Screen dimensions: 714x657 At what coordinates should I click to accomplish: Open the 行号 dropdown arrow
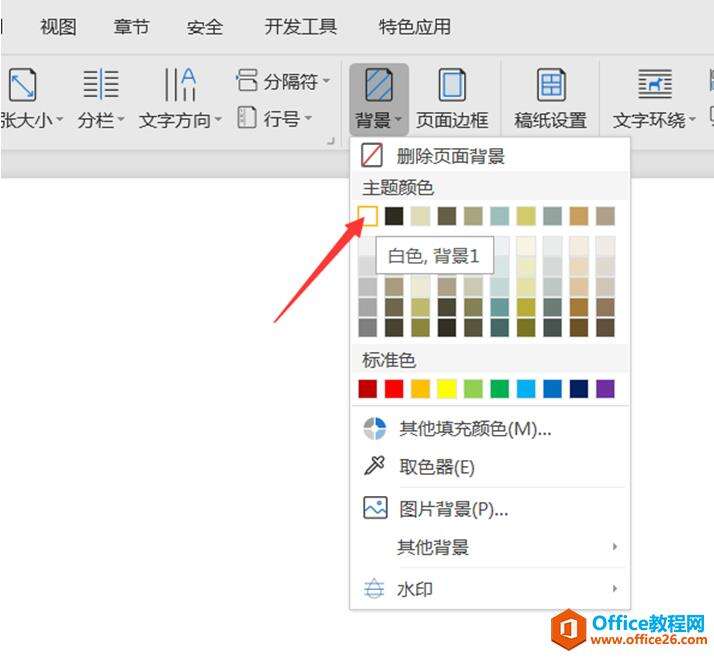[308, 118]
